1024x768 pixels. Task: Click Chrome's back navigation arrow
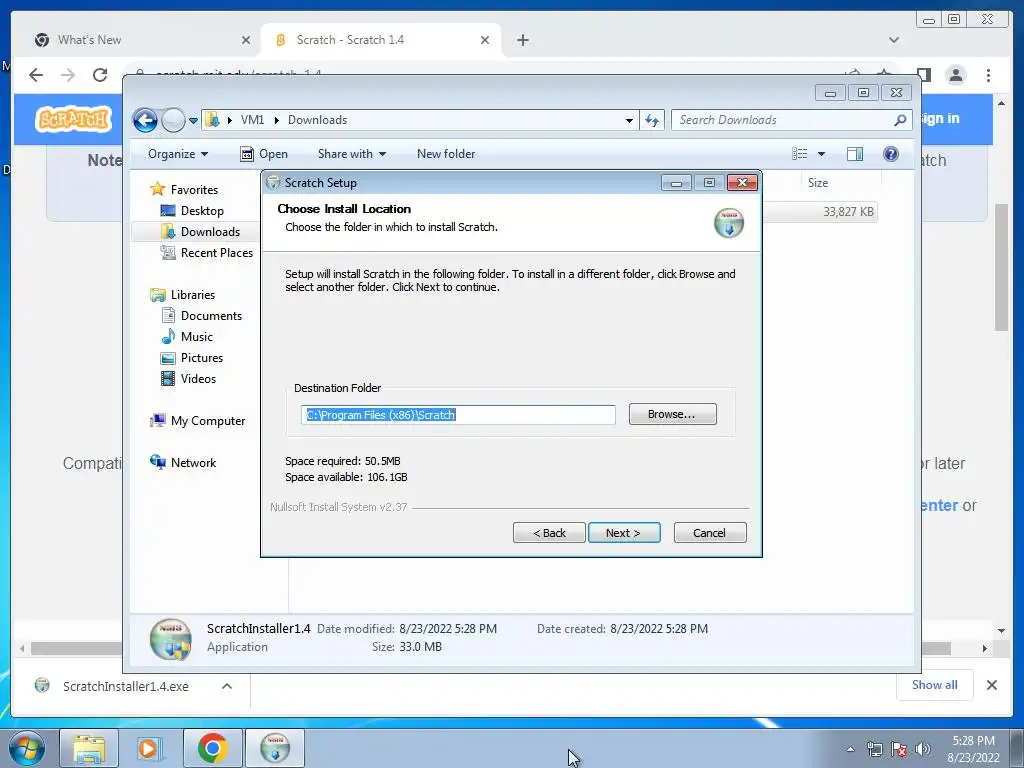(36, 75)
